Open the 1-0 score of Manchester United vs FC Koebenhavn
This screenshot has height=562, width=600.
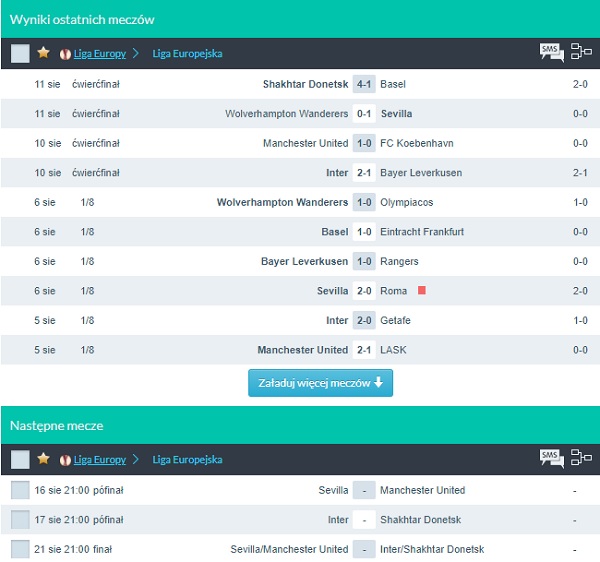coord(364,143)
